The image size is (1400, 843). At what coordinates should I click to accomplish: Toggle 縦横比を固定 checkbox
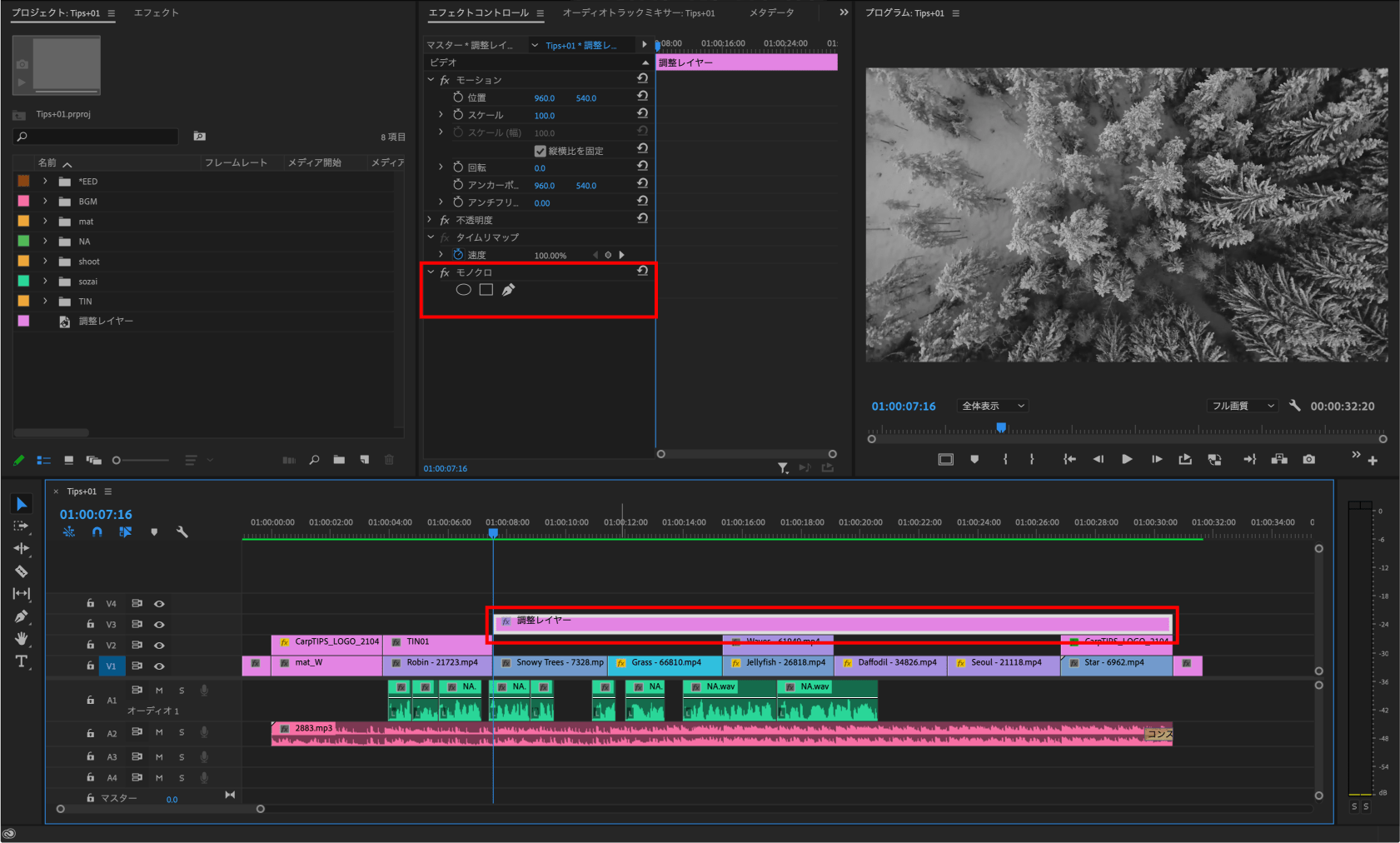(x=541, y=151)
